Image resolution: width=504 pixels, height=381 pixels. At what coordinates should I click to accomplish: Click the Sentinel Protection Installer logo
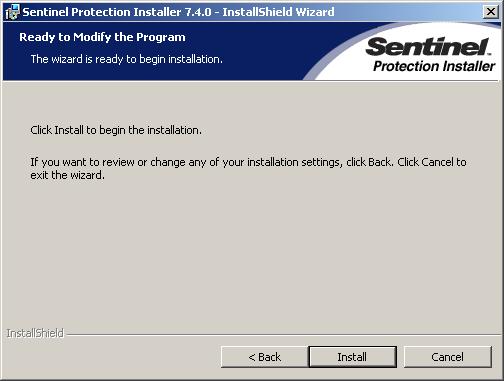click(430, 54)
